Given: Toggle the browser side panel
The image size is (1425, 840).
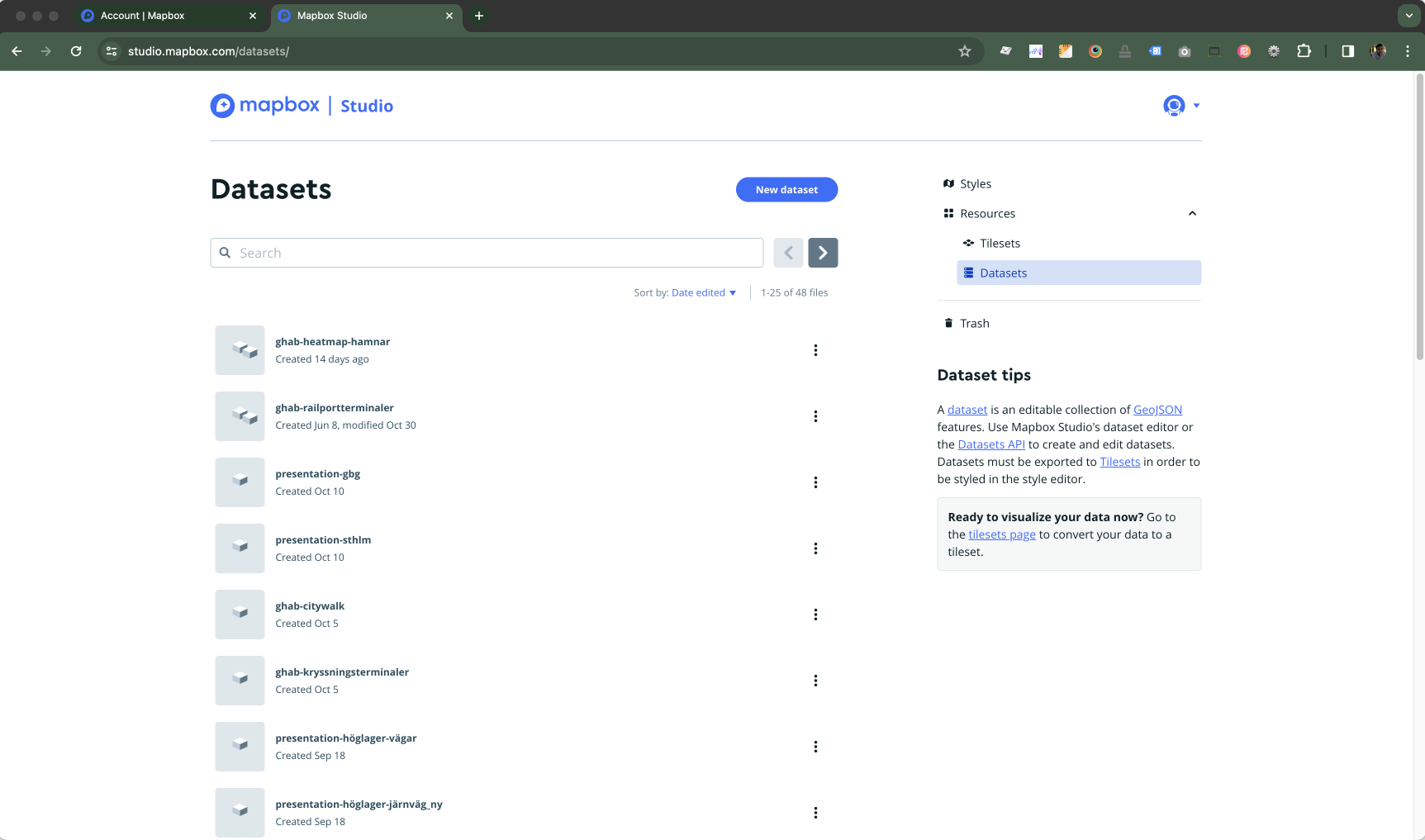Looking at the screenshot, I should coord(1347,51).
